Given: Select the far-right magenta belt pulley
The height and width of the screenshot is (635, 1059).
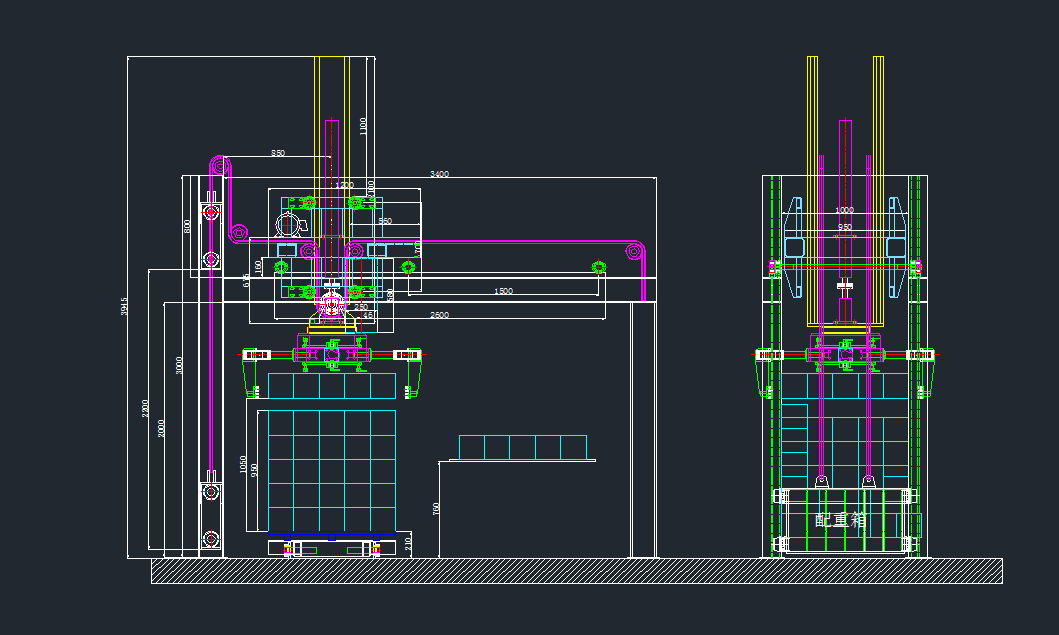Looking at the screenshot, I should pyautogui.click(x=632, y=250).
